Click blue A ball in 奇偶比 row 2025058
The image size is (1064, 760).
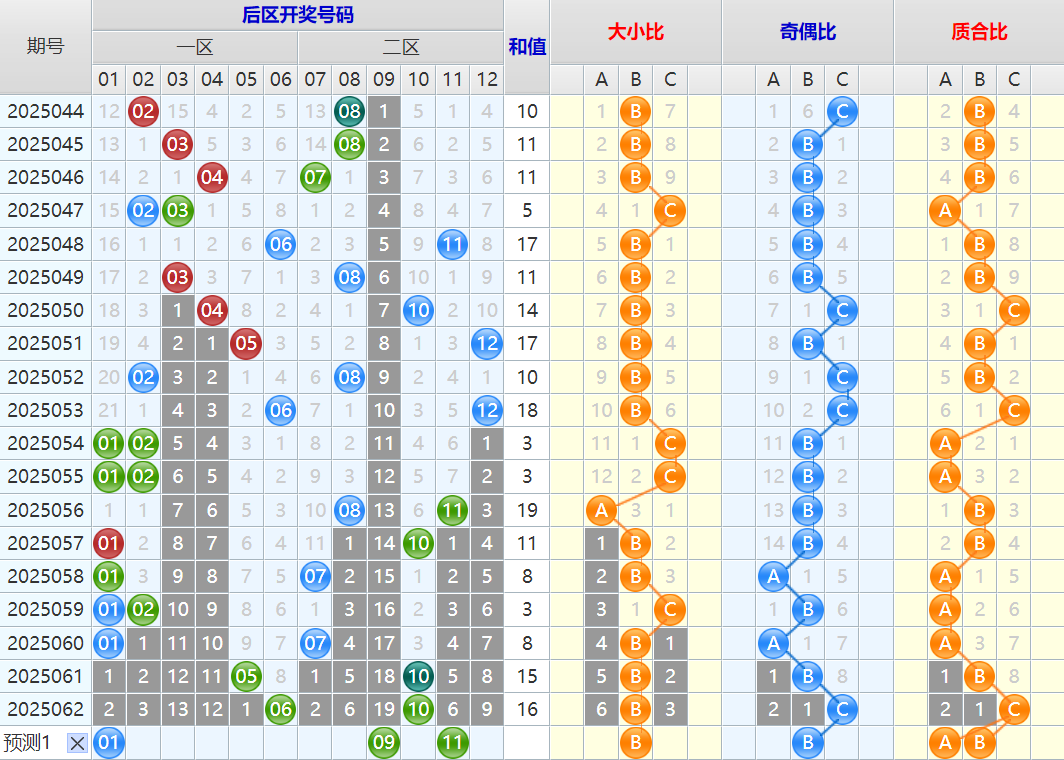pos(773,577)
